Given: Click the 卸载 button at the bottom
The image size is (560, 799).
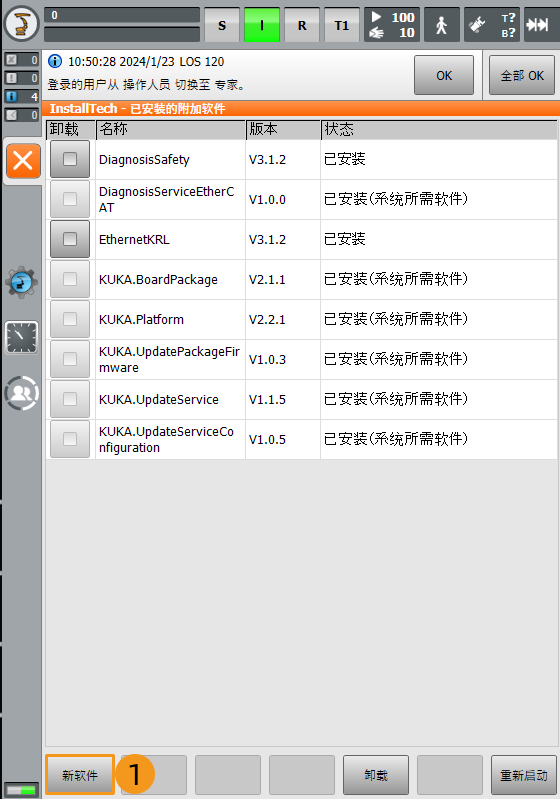Looking at the screenshot, I should pos(376,775).
